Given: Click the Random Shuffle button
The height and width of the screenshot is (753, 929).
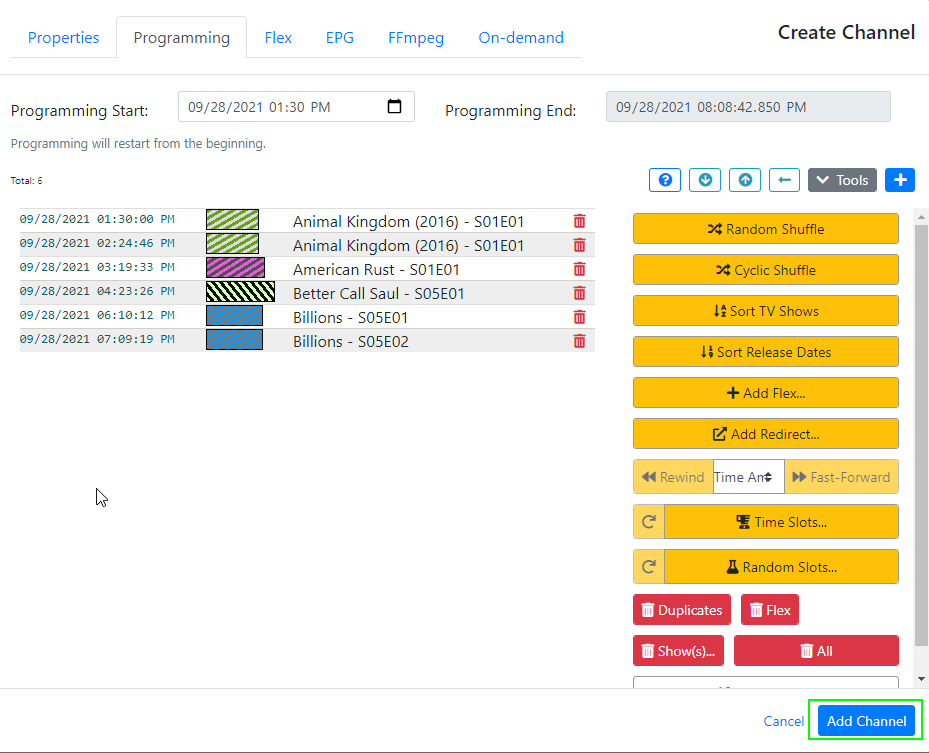Looking at the screenshot, I should coord(765,229).
